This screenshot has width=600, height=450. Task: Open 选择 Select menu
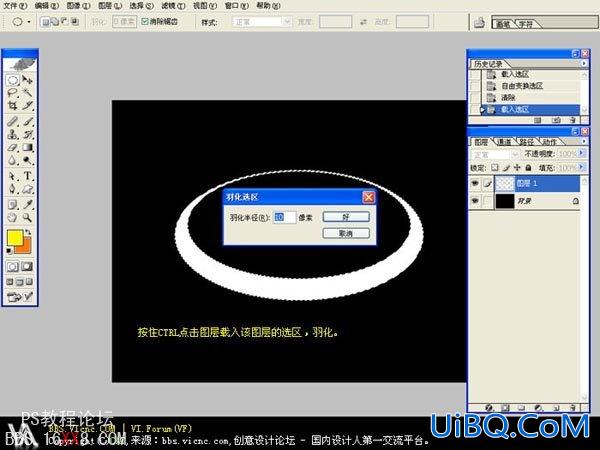click(x=141, y=5)
